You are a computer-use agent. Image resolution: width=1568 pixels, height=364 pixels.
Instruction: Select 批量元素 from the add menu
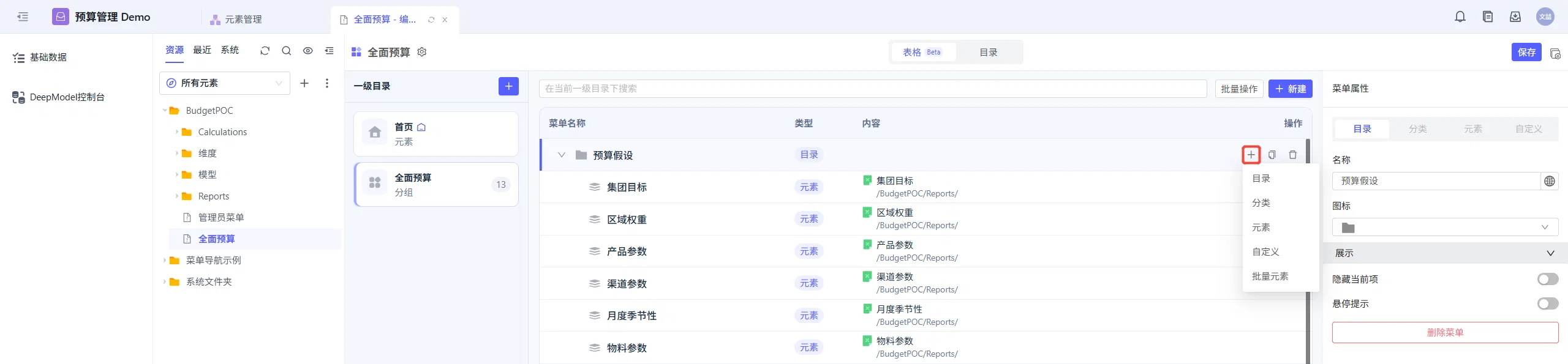[x=1280, y=277]
